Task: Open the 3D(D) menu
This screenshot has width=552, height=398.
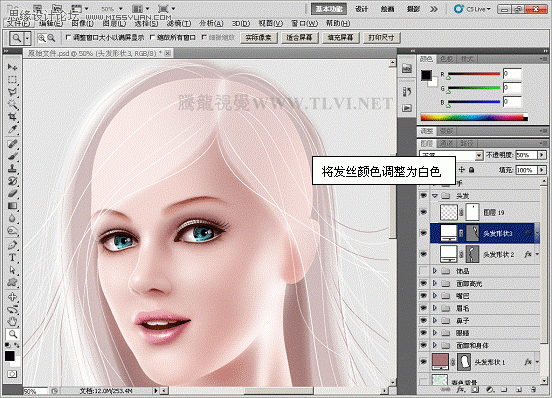Action: coord(241,23)
